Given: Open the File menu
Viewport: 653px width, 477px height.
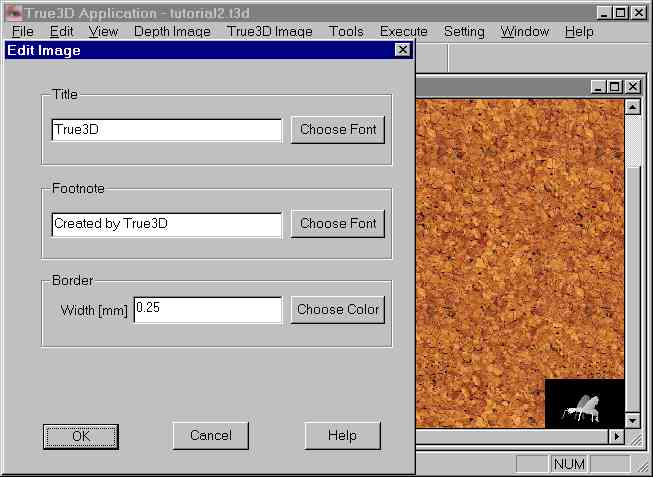Looking at the screenshot, I should [22, 32].
